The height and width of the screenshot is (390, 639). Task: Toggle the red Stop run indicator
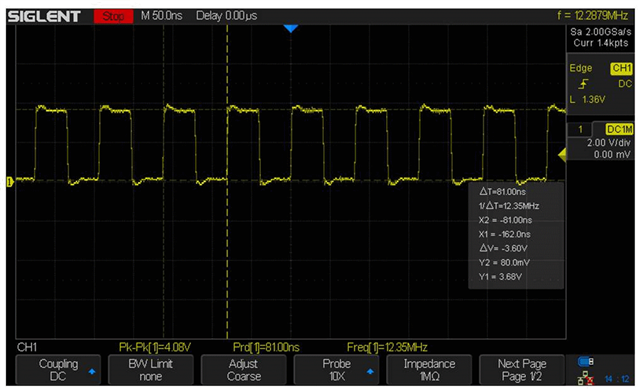(113, 16)
